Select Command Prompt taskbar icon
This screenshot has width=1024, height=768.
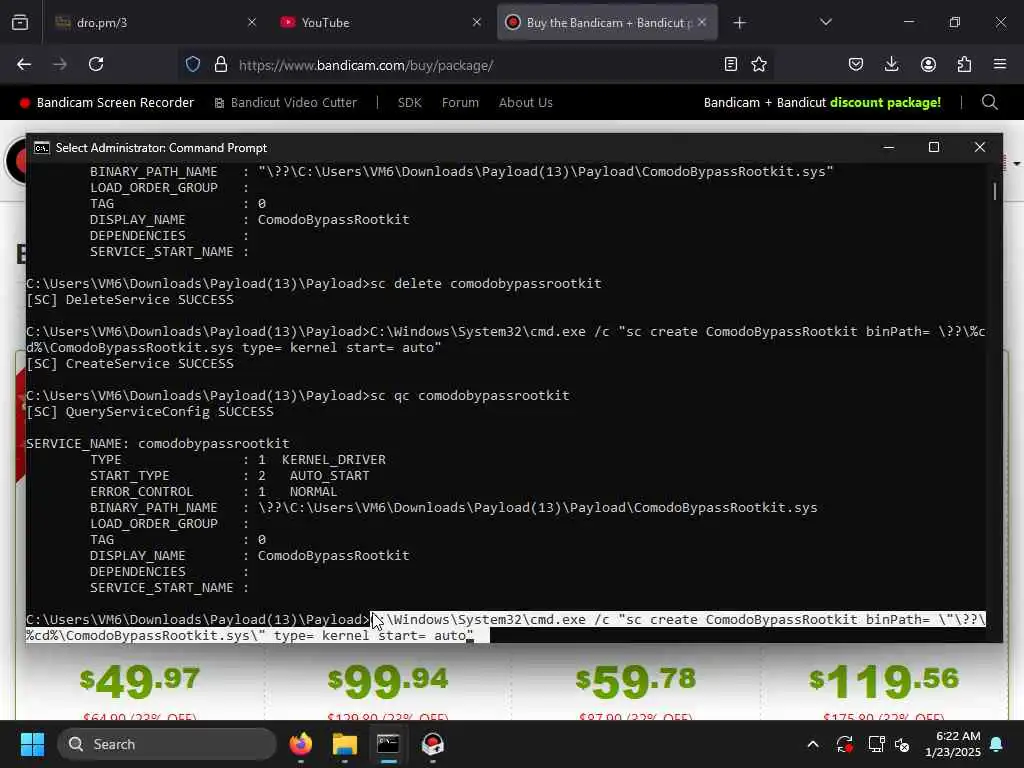point(388,744)
